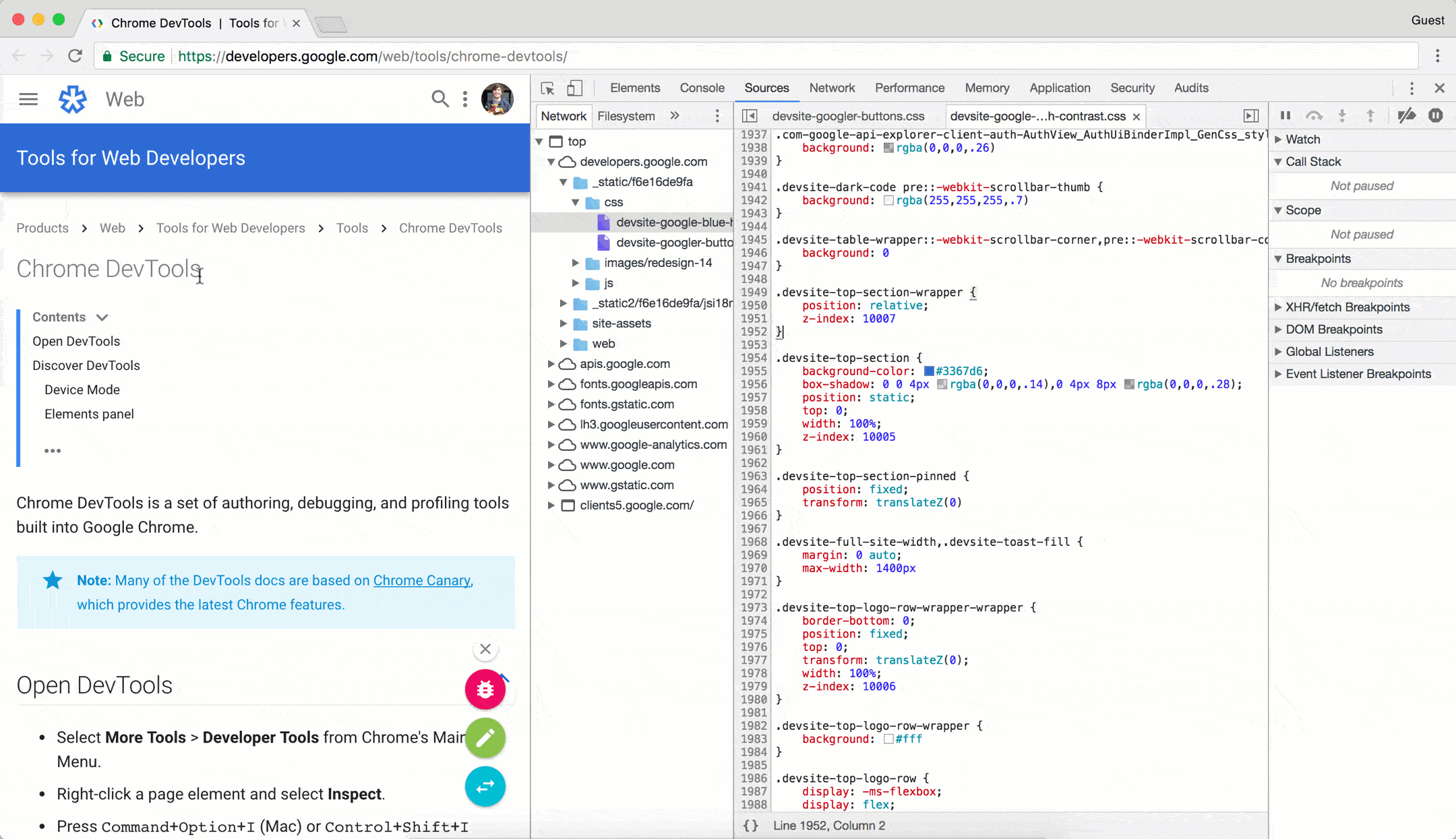Click the devsite-googler-buttons.css filename tab

point(849,115)
